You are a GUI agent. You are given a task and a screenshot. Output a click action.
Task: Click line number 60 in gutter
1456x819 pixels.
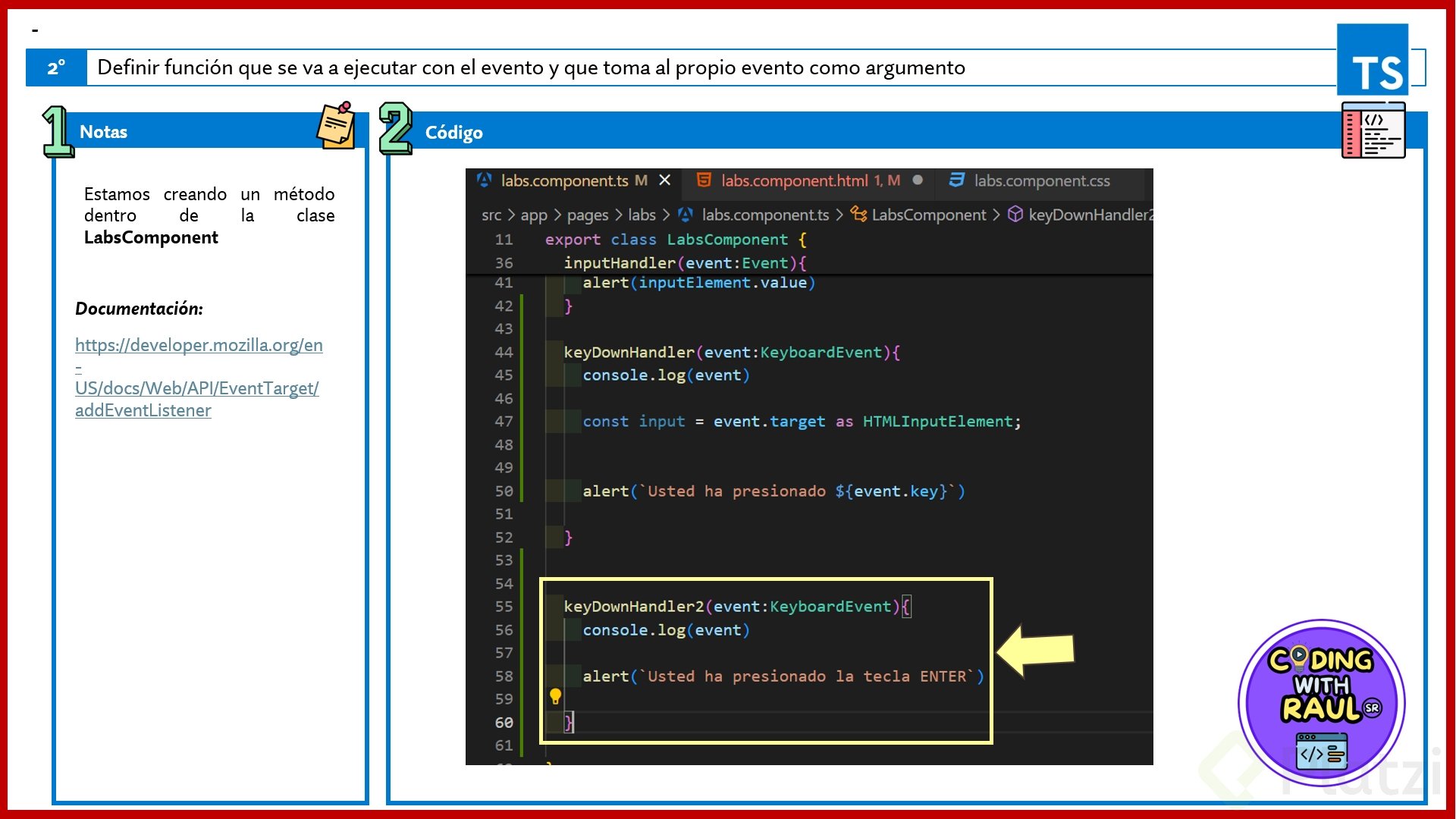coord(504,723)
